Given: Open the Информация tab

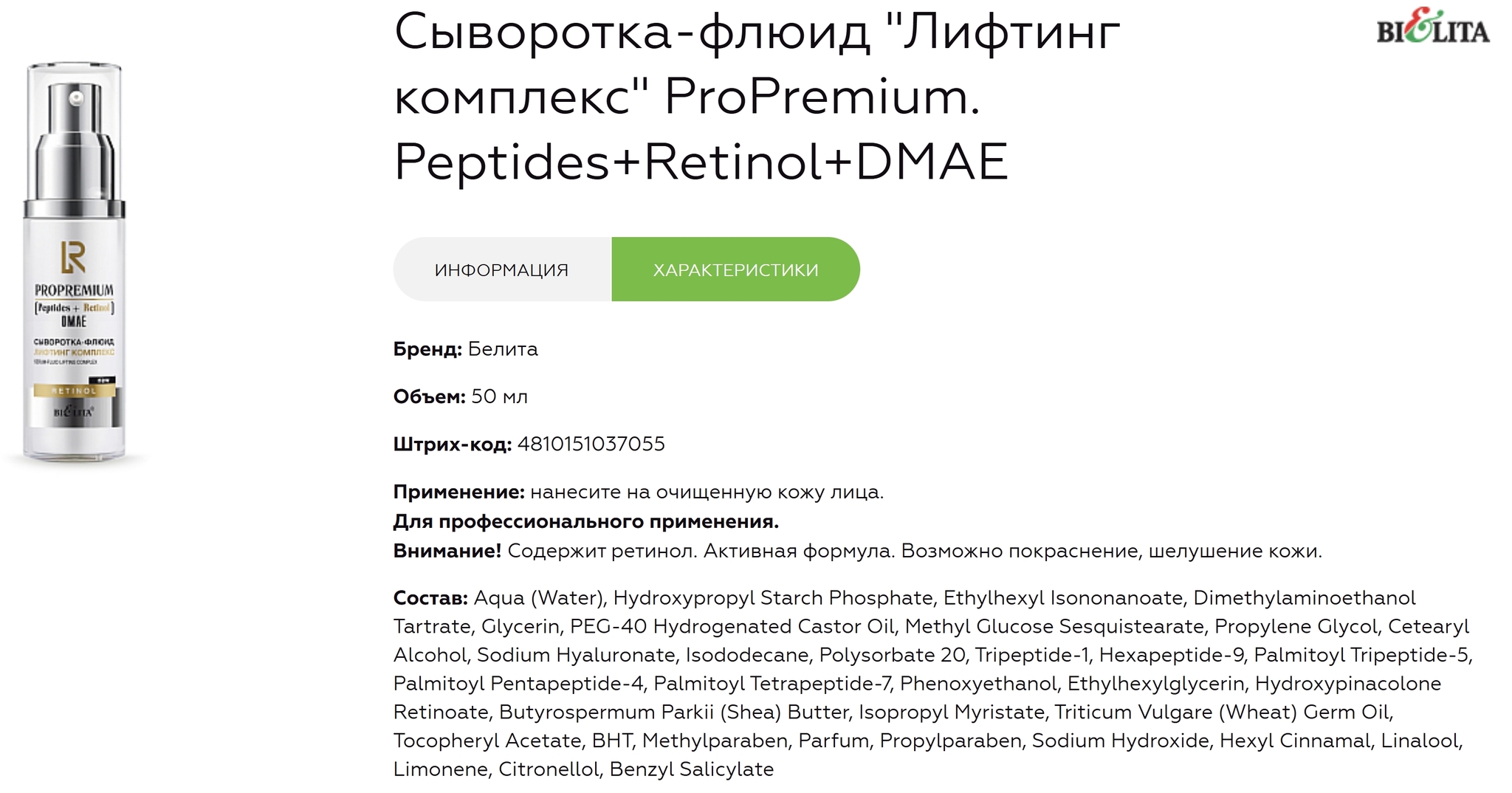Looking at the screenshot, I should click(502, 270).
